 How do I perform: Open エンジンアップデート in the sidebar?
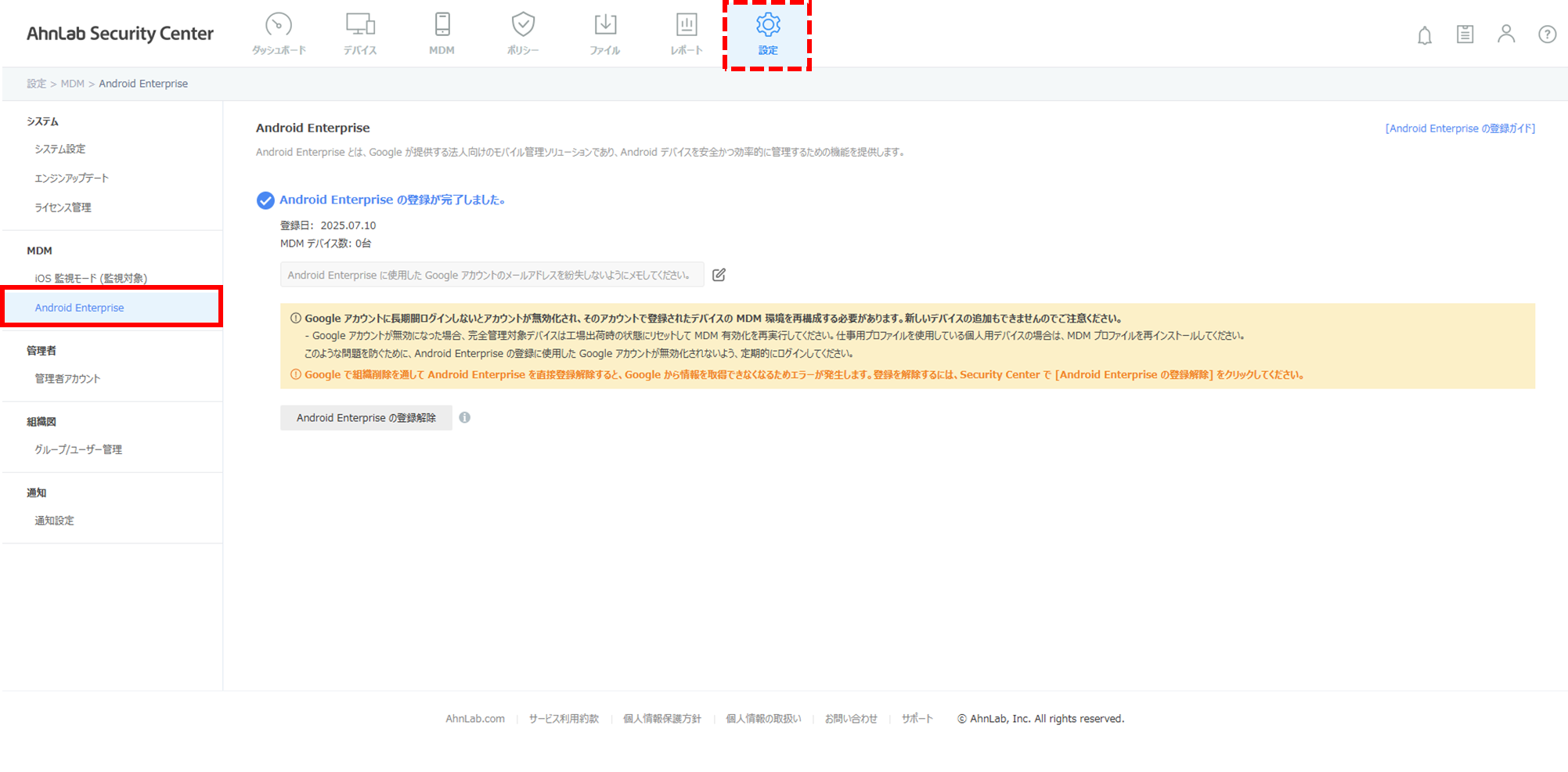tap(71, 179)
